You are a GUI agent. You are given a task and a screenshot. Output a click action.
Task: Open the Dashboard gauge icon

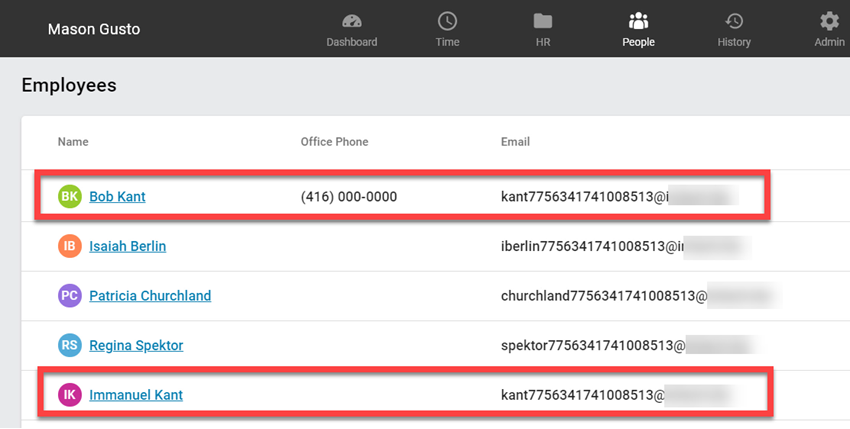tap(351, 22)
